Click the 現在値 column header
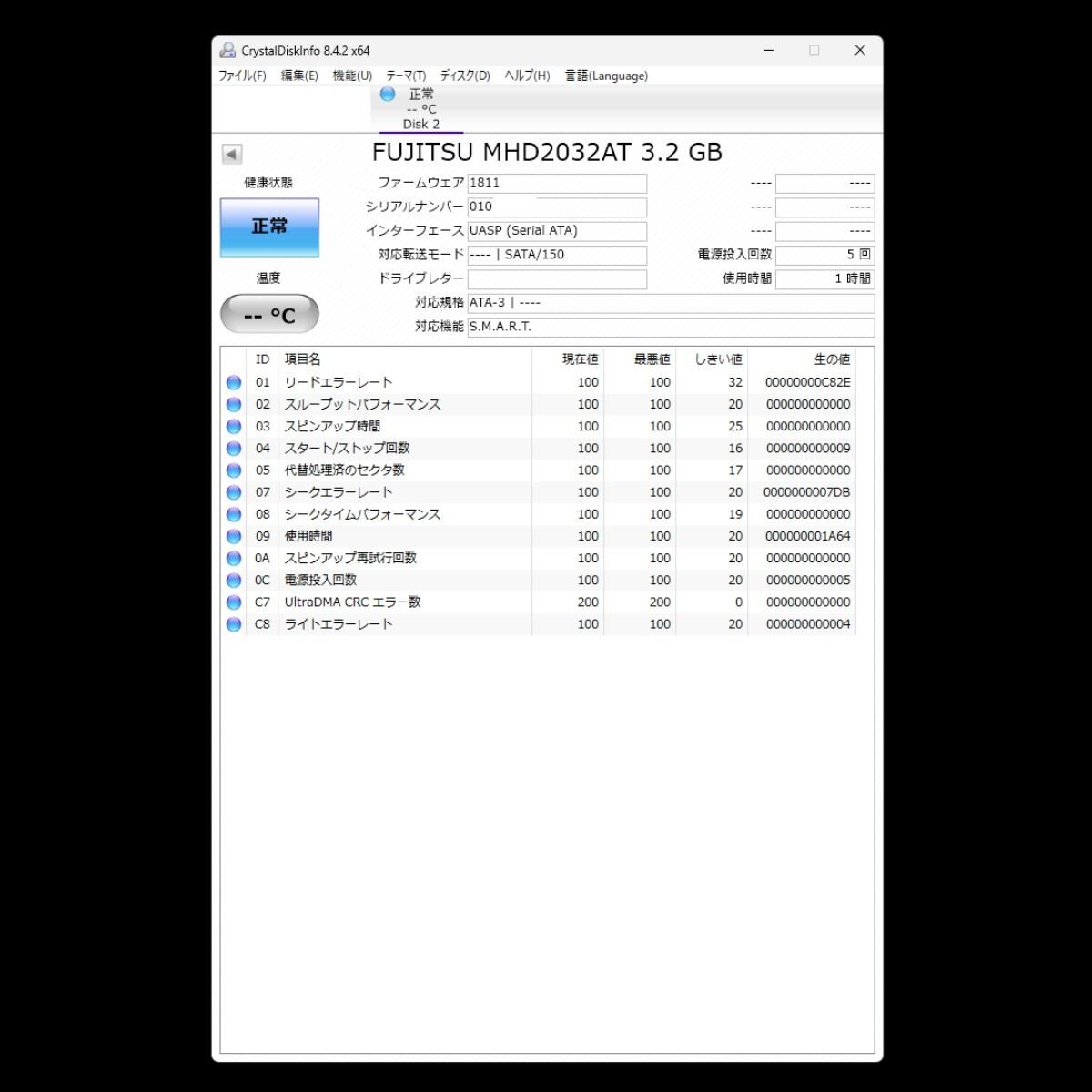 (568, 359)
